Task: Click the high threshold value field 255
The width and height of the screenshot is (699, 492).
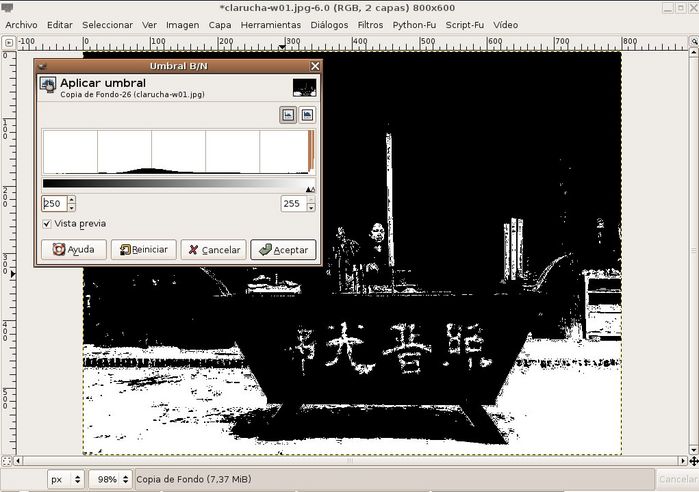Action: (294, 204)
